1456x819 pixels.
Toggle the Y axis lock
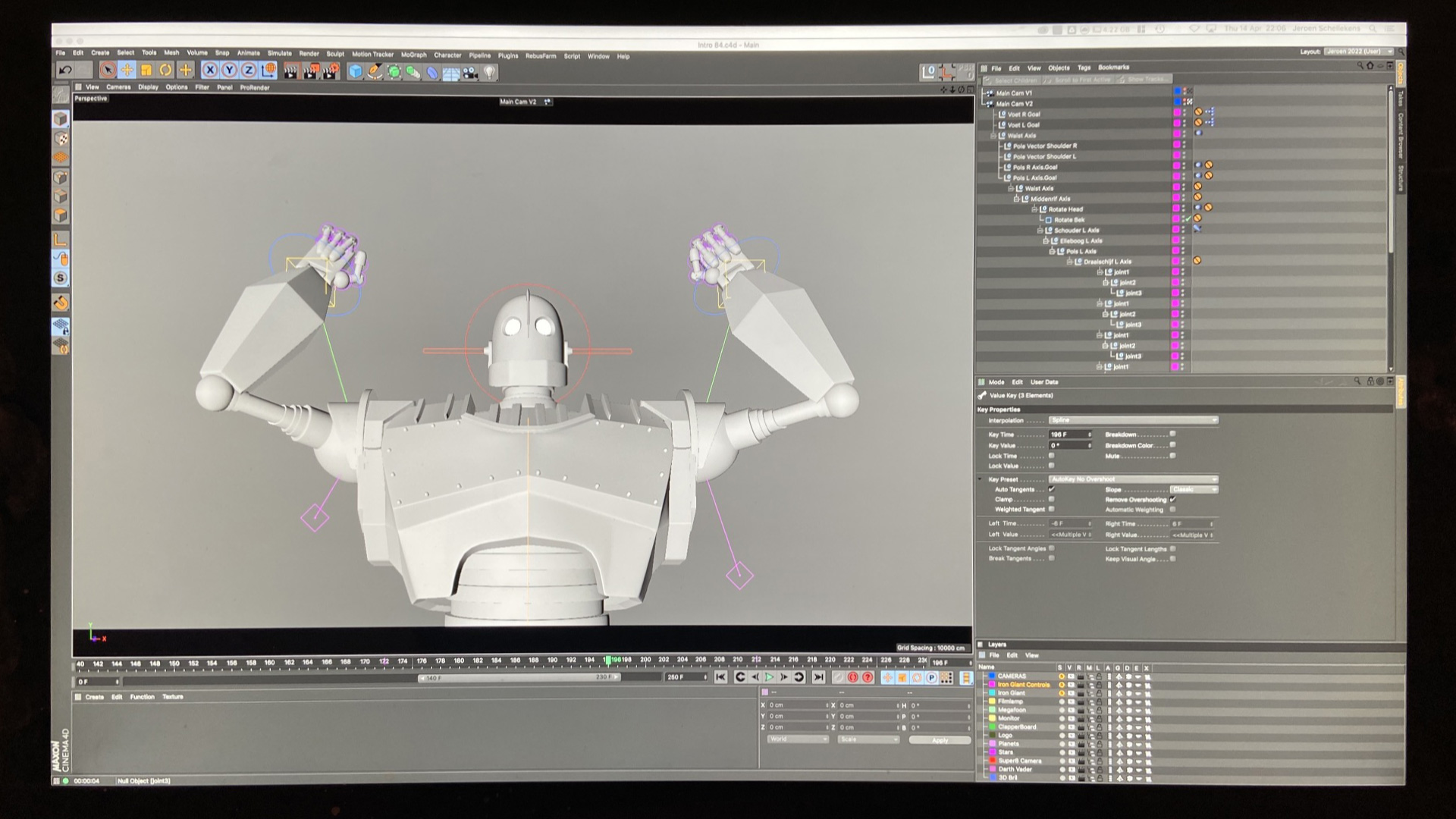coord(229,71)
